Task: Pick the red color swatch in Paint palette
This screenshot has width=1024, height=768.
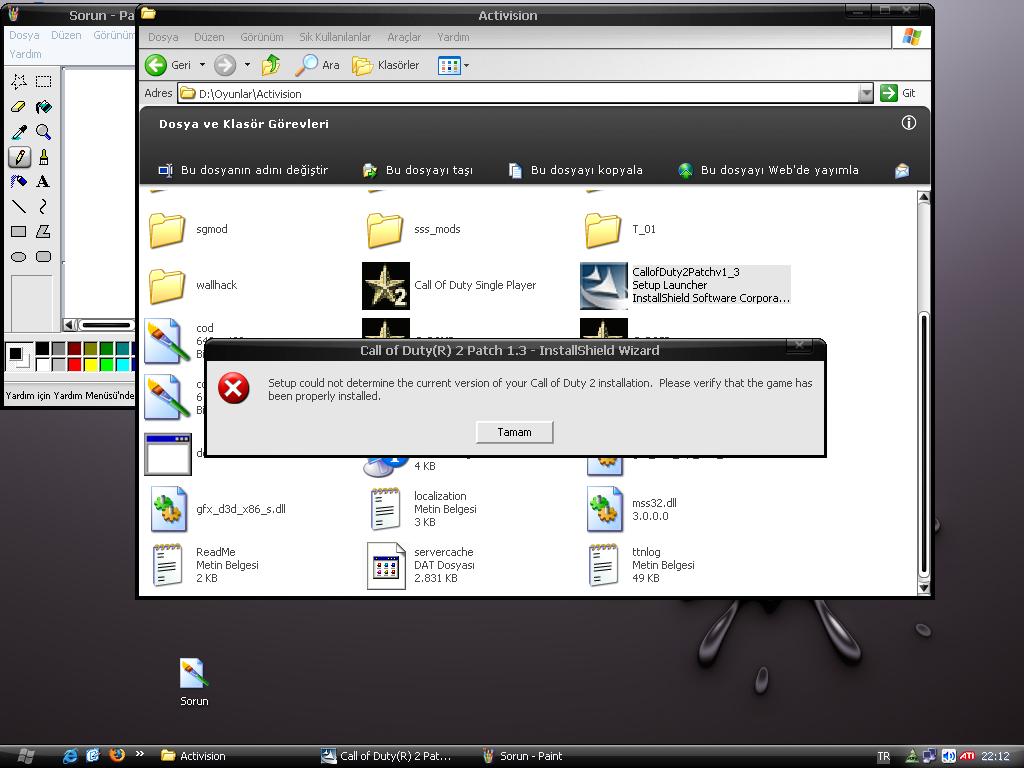Action: click(x=74, y=364)
